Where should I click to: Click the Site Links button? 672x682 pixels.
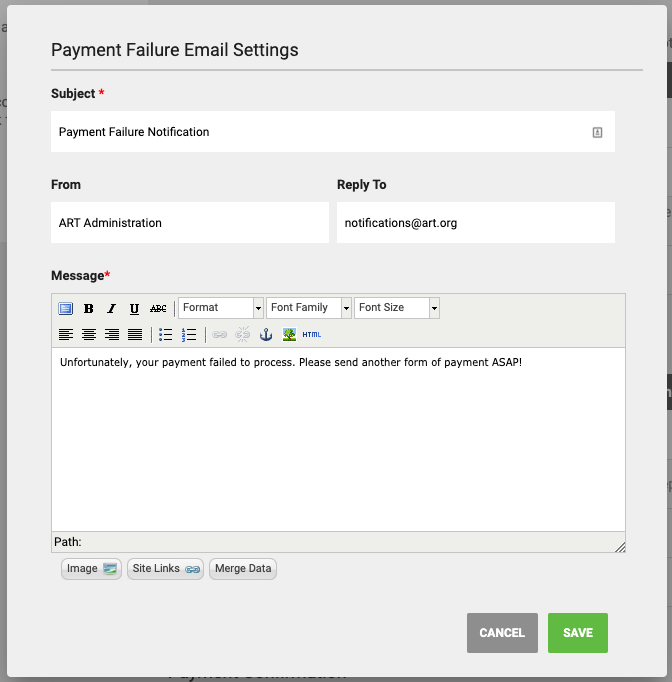pos(165,569)
